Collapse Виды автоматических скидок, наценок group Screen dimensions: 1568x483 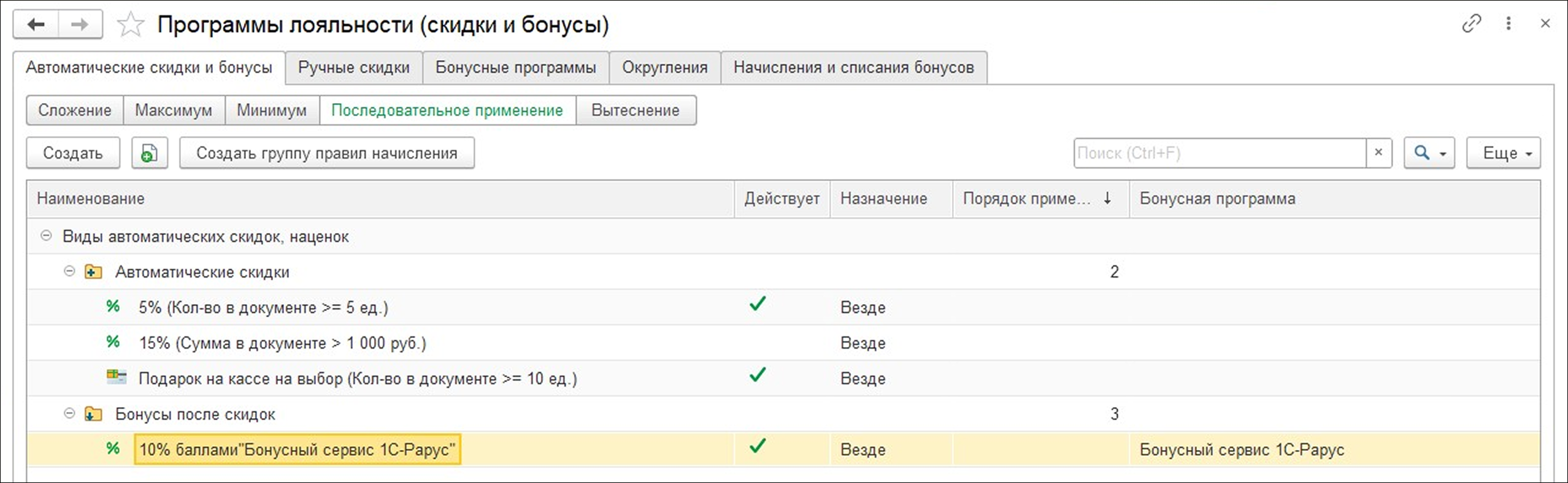click(46, 236)
